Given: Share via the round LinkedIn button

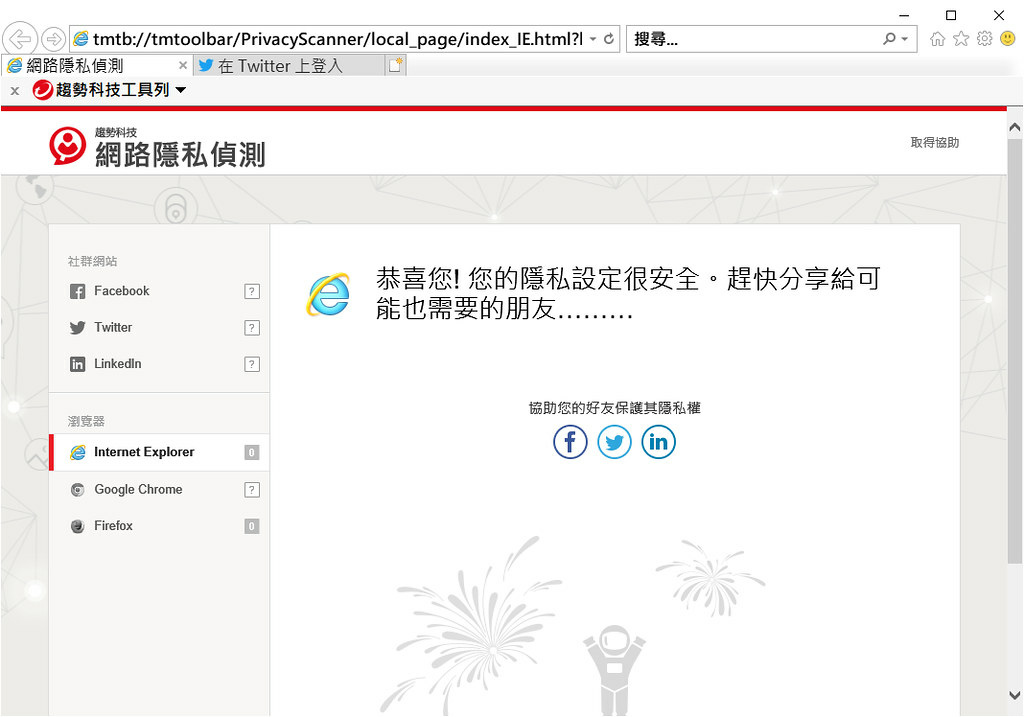Looking at the screenshot, I should point(658,442).
